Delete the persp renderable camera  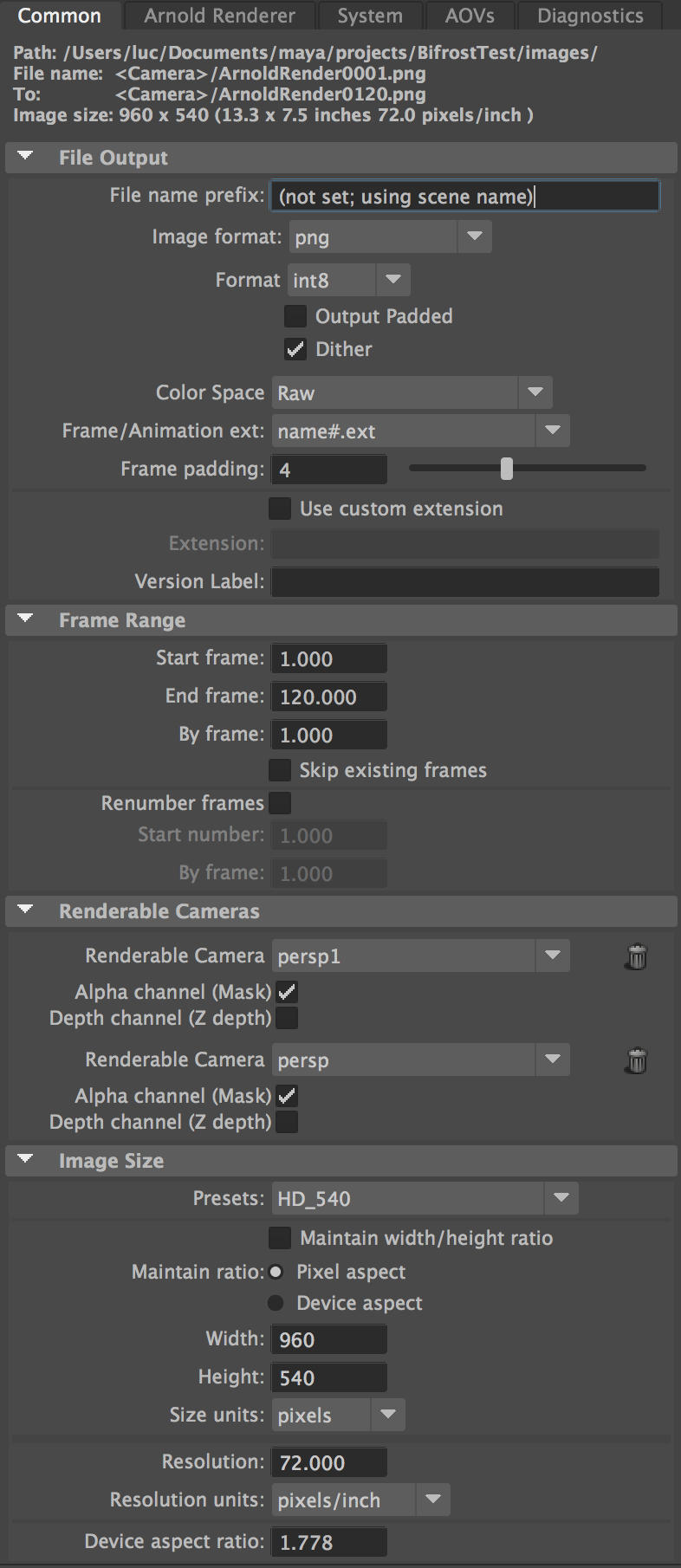tap(635, 1060)
